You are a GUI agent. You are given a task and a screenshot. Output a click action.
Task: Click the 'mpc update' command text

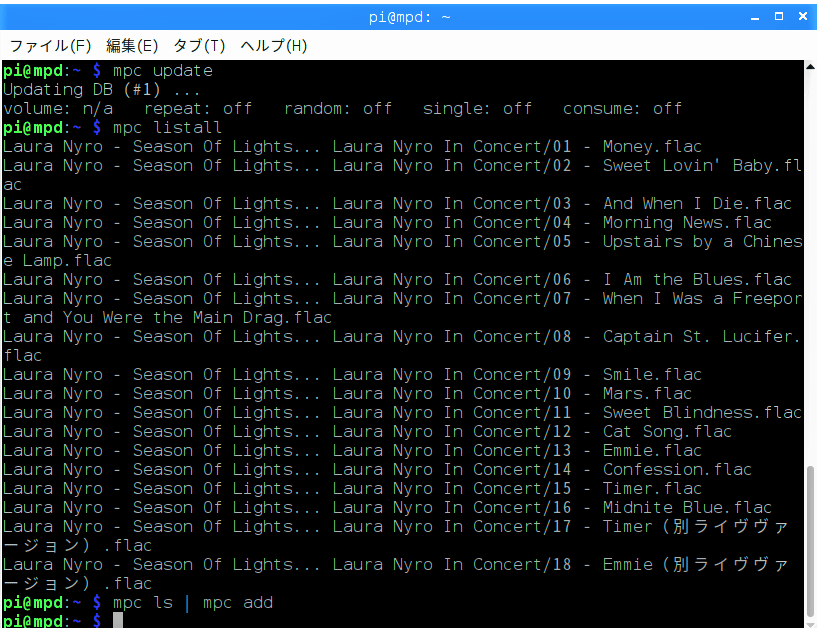(x=163, y=71)
